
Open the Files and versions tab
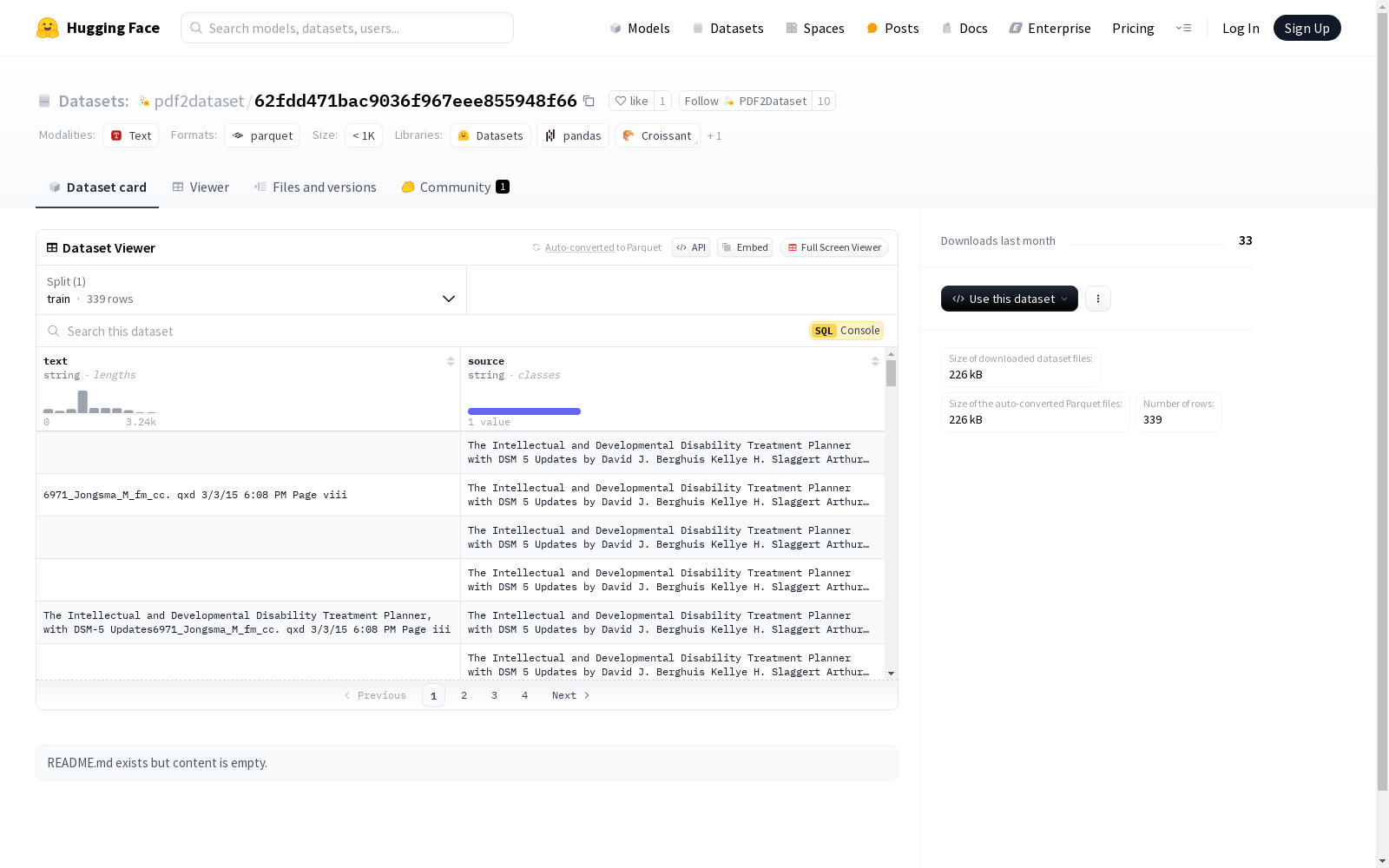click(315, 187)
